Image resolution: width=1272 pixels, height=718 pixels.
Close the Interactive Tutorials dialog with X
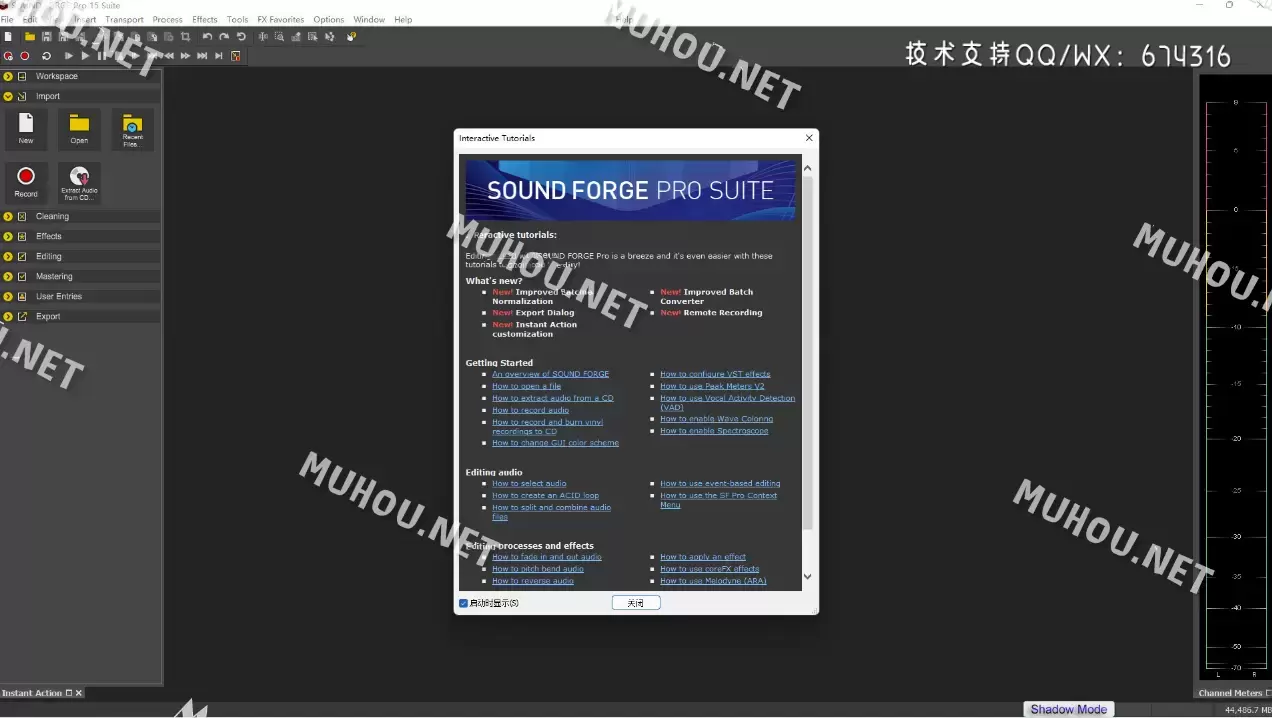click(x=809, y=138)
